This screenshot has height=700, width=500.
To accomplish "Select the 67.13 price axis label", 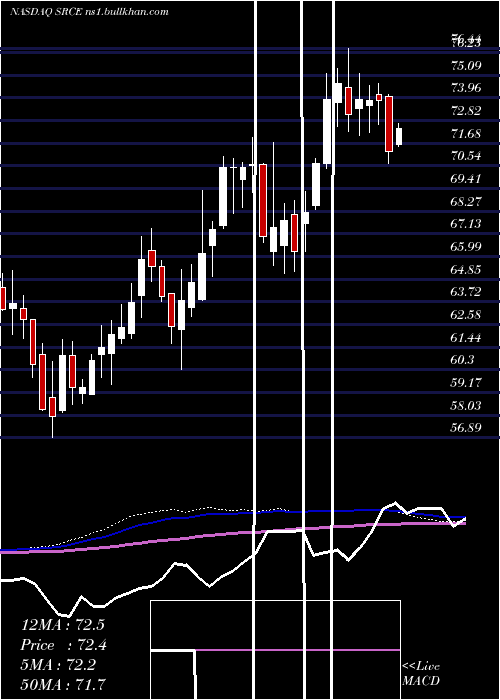I will [467, 224].
